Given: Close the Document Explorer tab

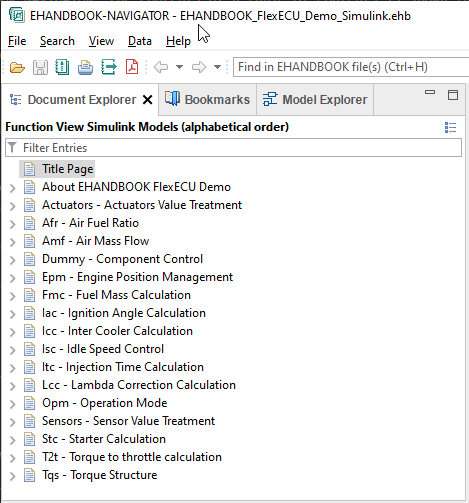Looking at the screenshot, I should pos(147,100).
